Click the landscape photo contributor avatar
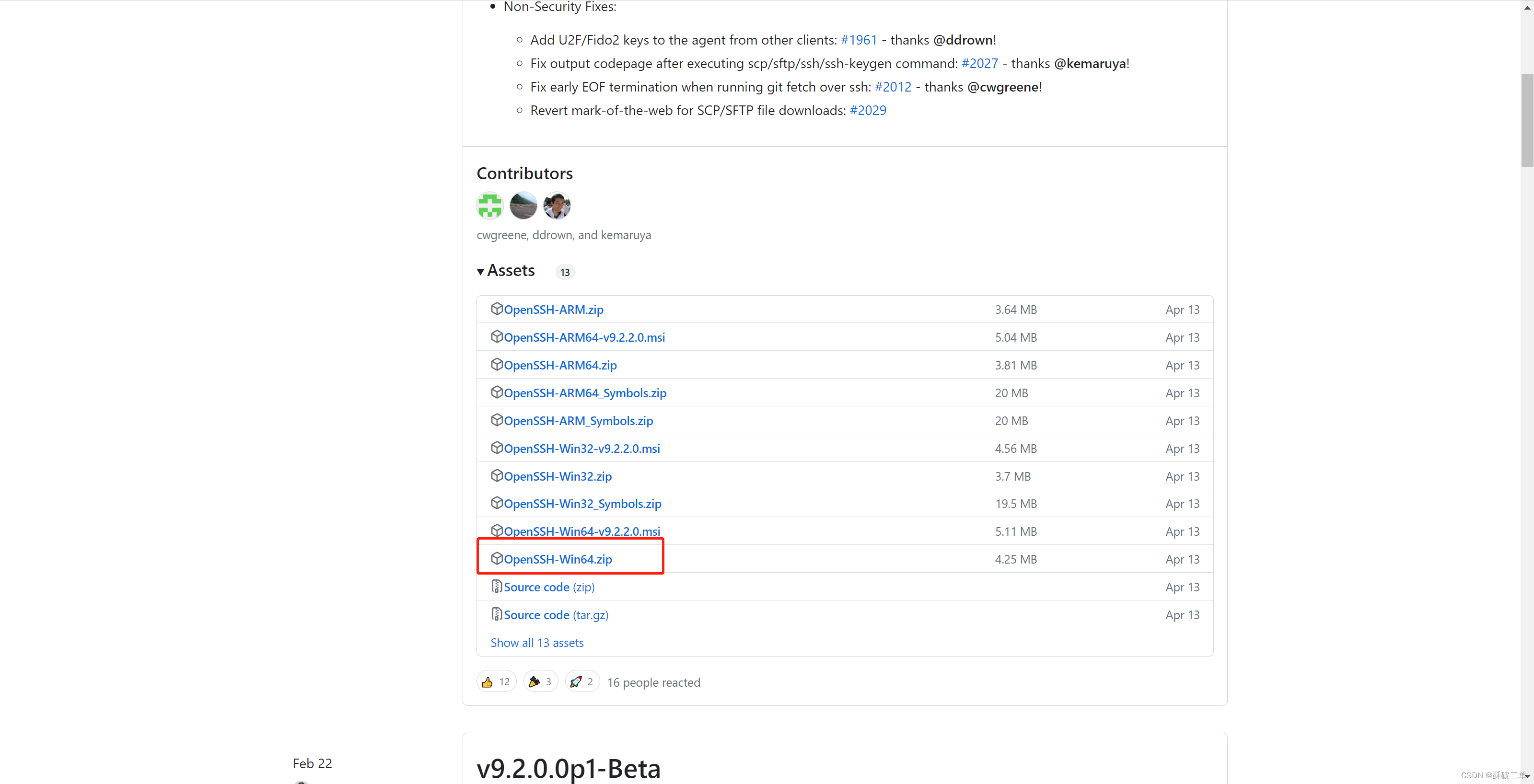The image size is (1534, 784). point(523,206)
